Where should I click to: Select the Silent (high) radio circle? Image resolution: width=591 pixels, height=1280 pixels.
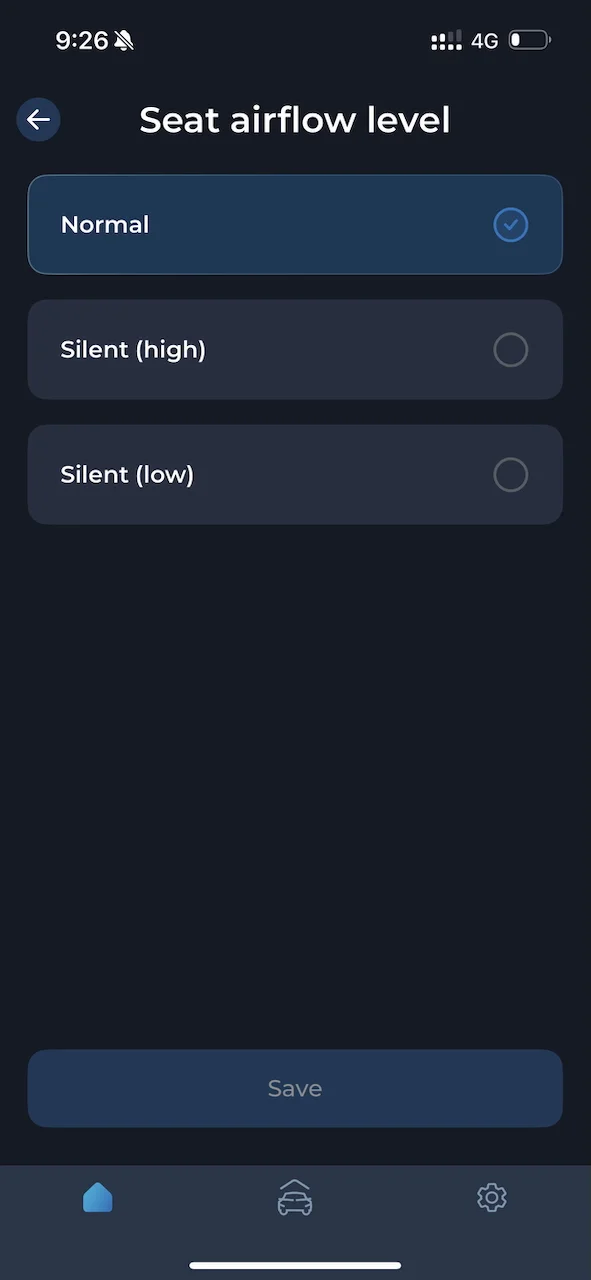coord(511,350)
